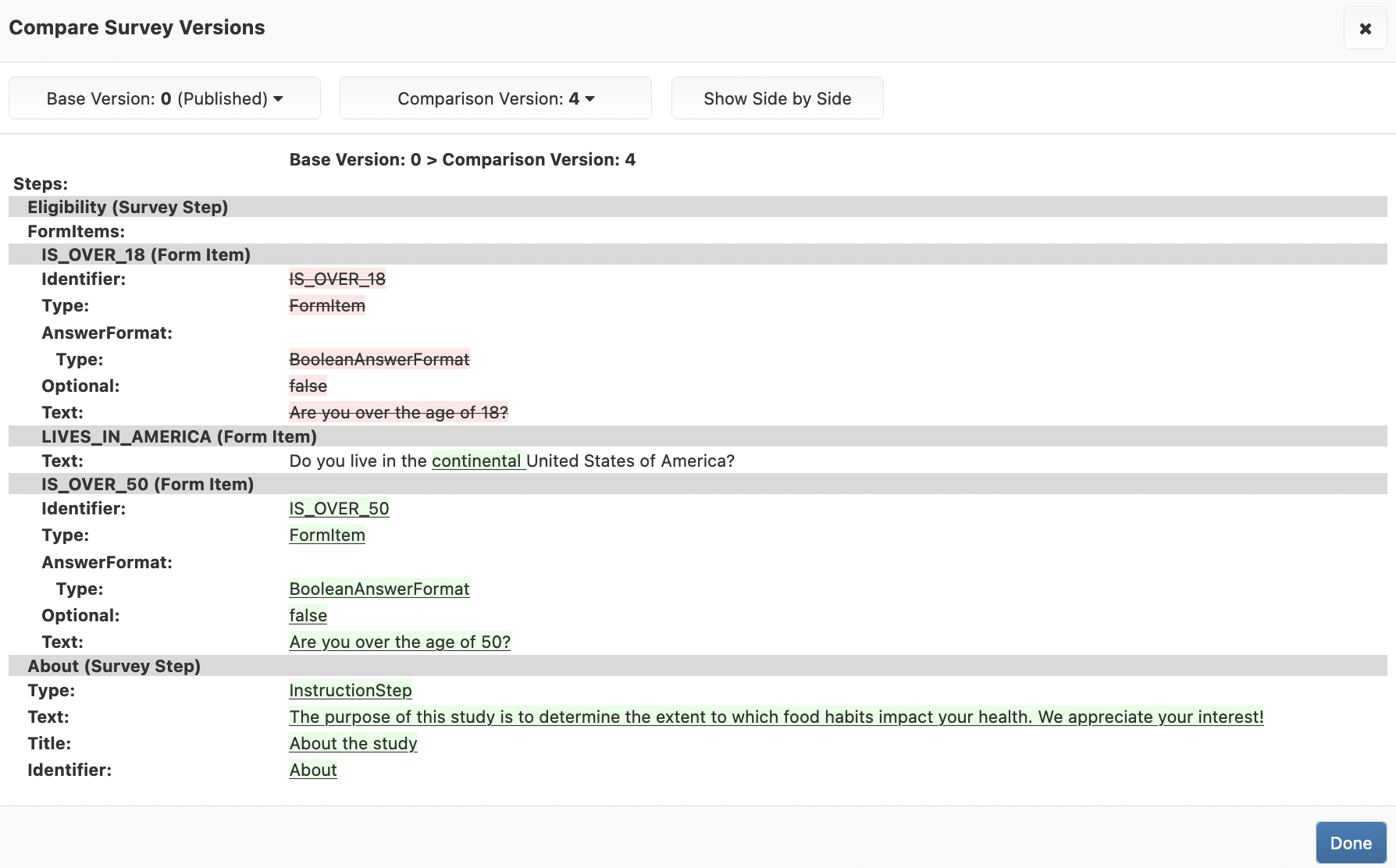The image size is (1396, 868).
Task: Click the inserted word "continental"
Action: pos(476,461)
